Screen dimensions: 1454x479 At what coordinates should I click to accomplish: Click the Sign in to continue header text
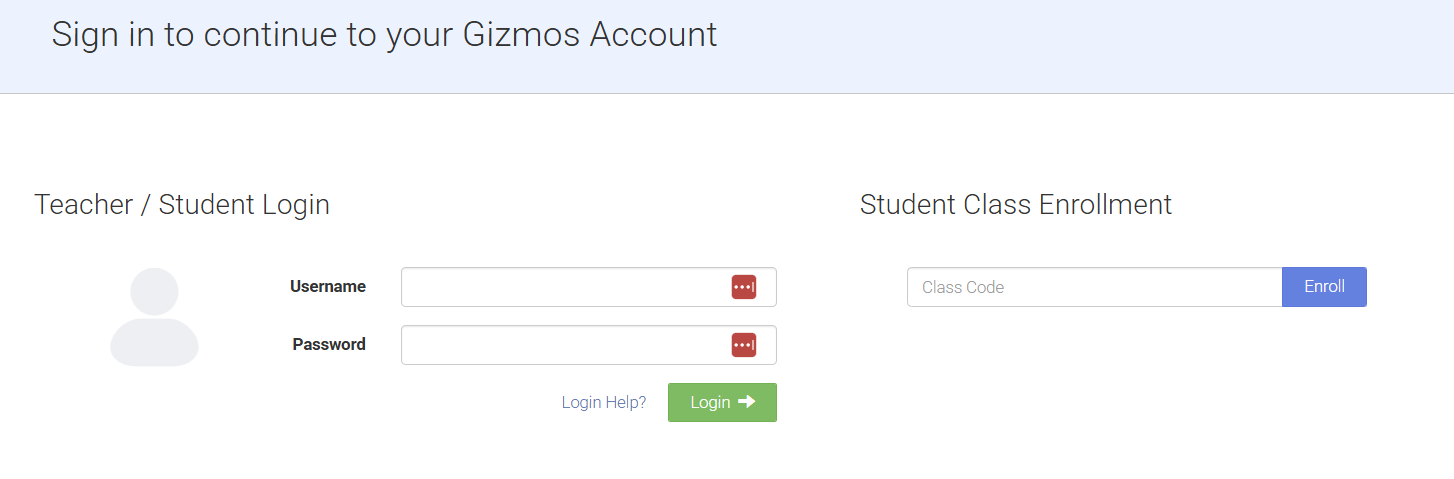(384, 34)
